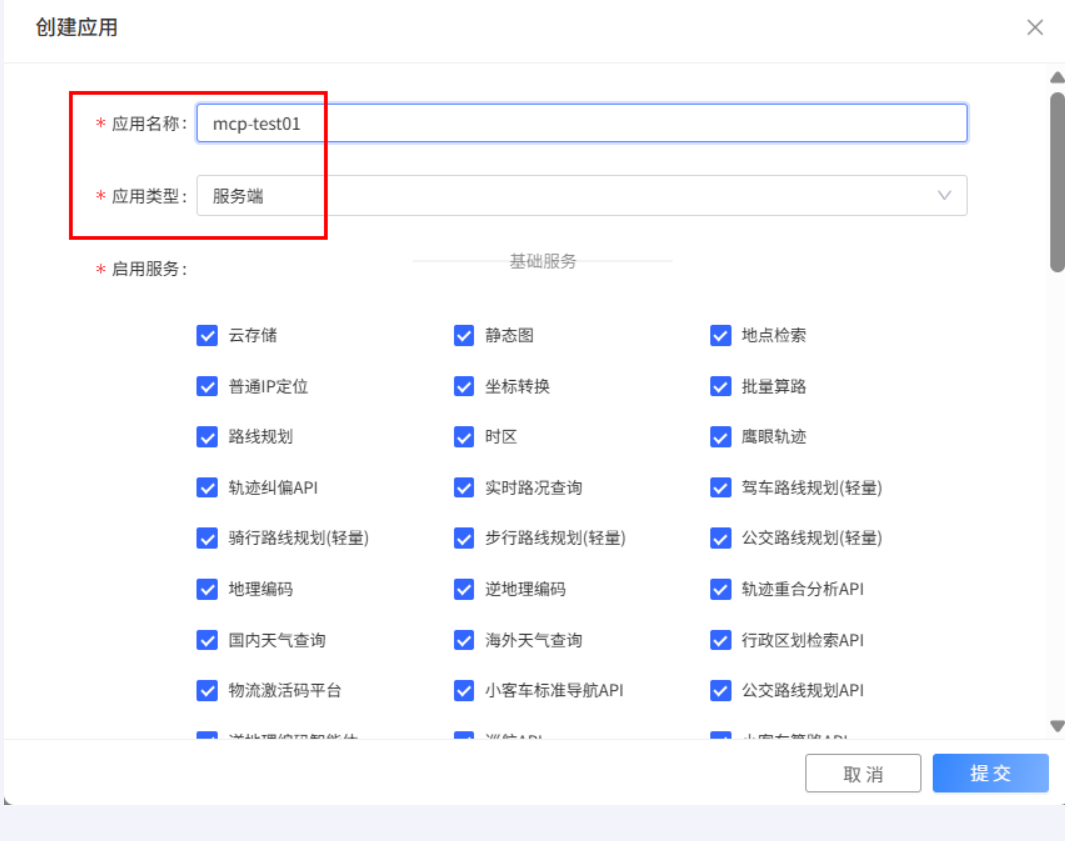The height and width of the screenshot is (841, 1065).
Task: Uncheck 普通IP定位 service
Action: (207, 387)
